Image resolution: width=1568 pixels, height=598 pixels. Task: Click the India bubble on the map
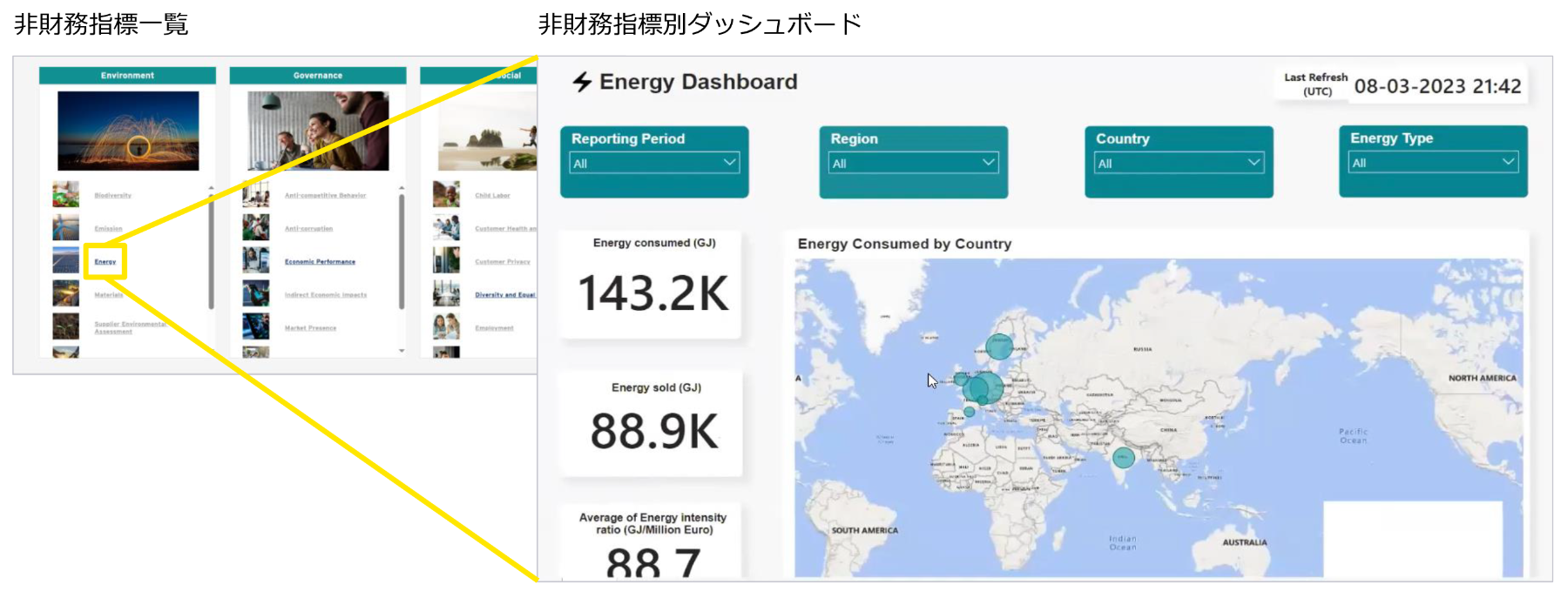tap(1124, 457)
